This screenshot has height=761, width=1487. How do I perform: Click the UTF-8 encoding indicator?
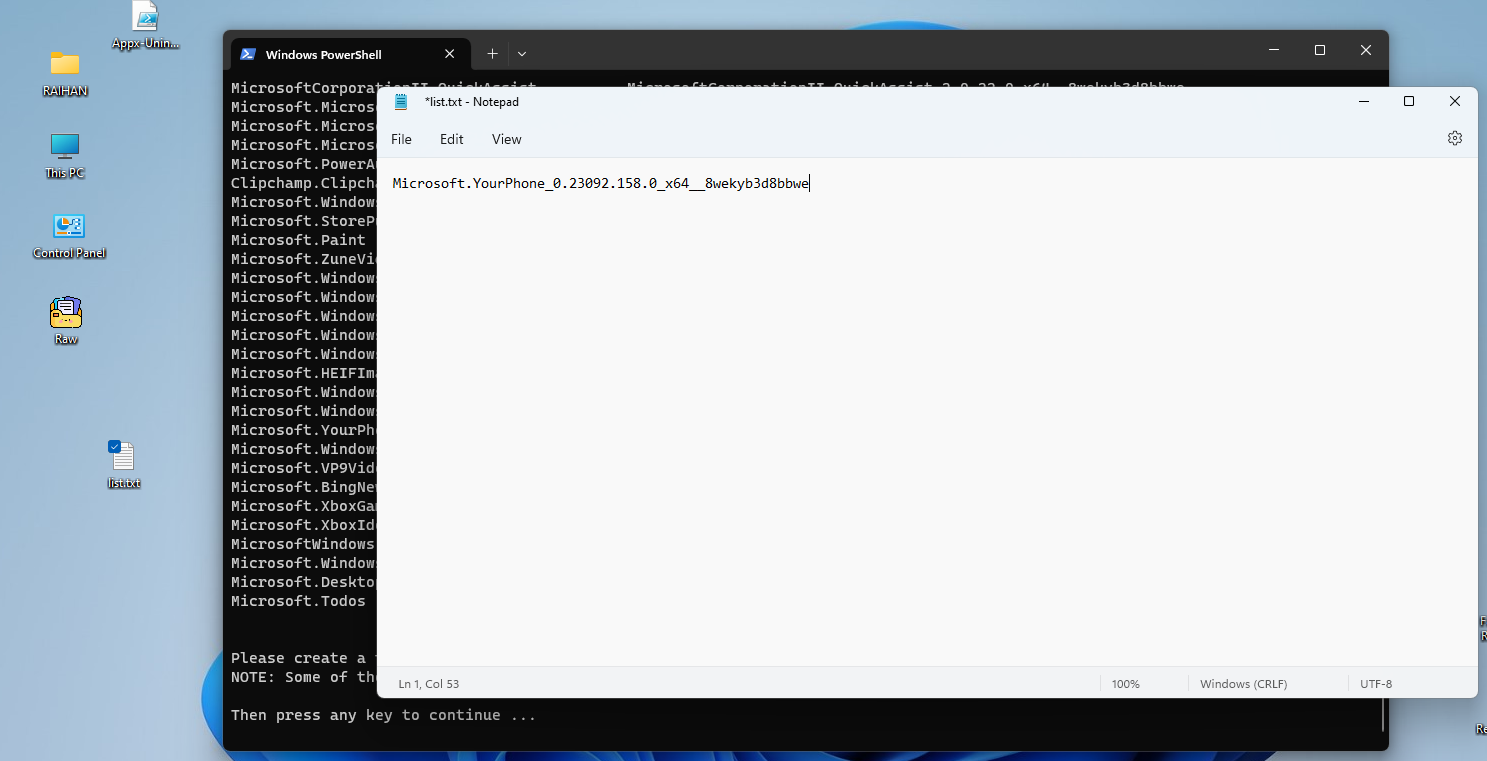(x=1376, y=684)
